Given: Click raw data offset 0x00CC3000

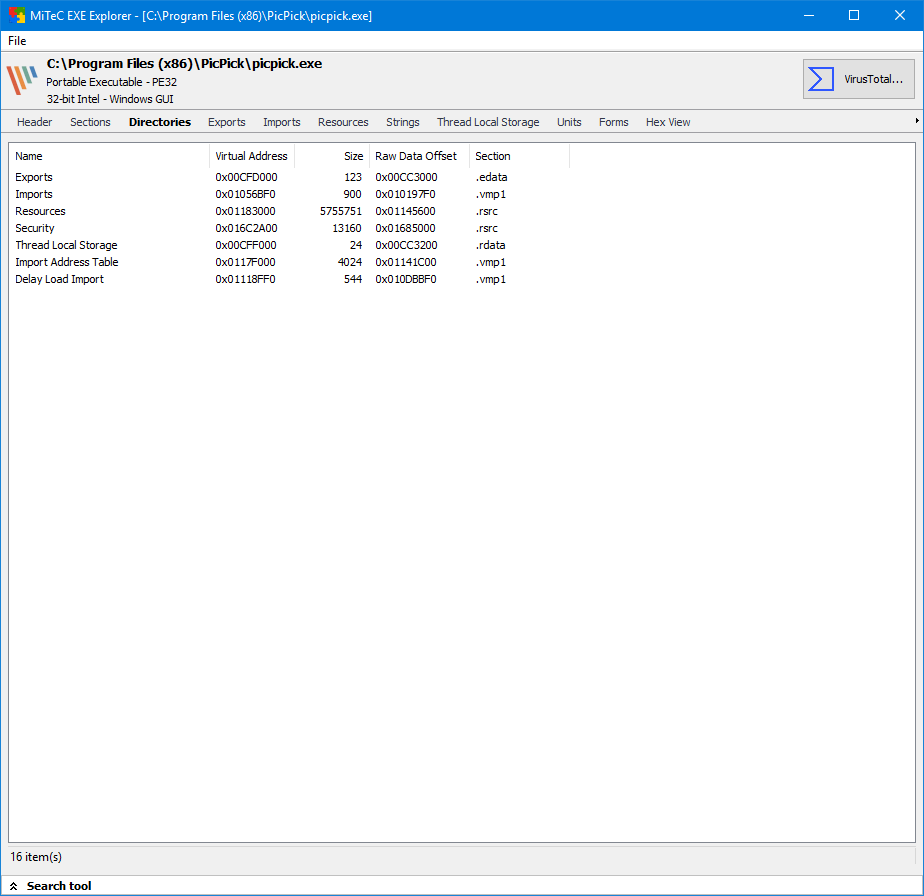Looking at the screenshot, I should coord(406,177).
